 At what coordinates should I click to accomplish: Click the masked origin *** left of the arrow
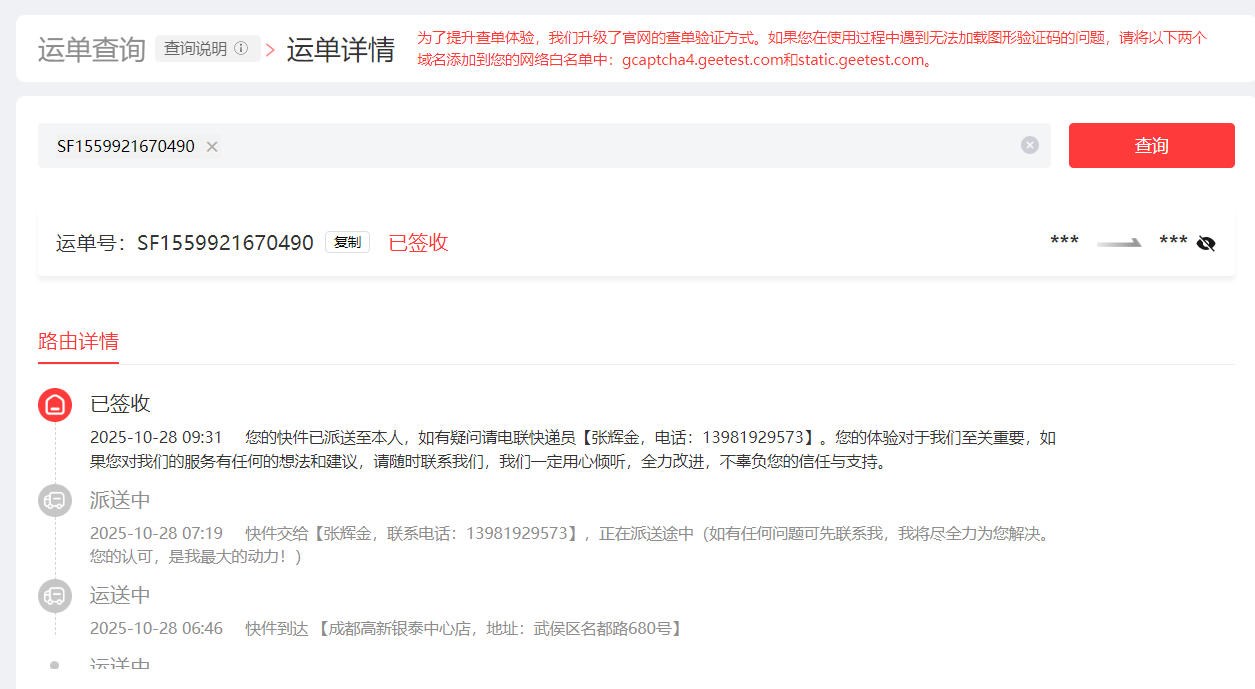(1064, 242)
